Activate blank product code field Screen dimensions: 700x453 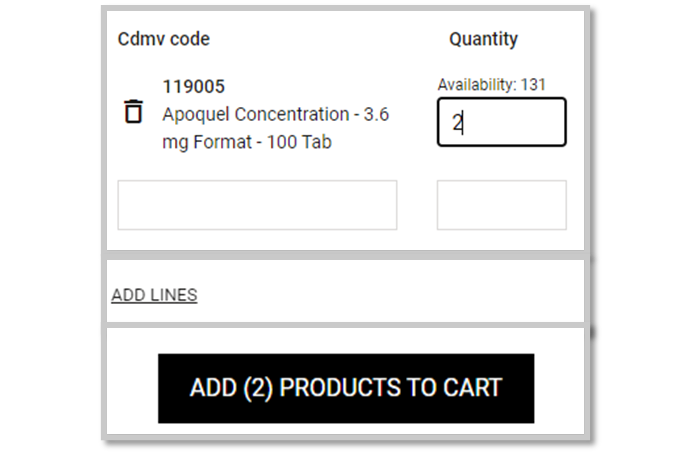(x=257, y=205)
